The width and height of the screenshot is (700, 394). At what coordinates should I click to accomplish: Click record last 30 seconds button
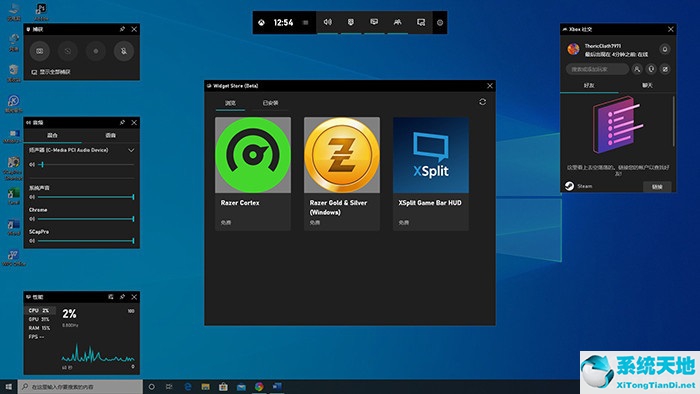[x=68, y=51]
